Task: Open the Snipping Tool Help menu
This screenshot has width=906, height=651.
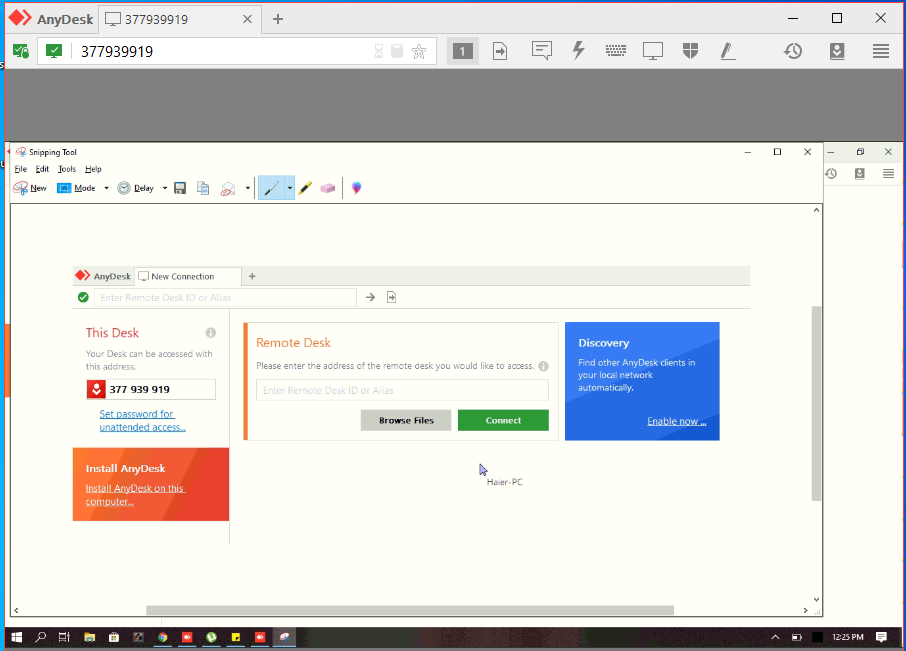Action: tap(93, 169)
